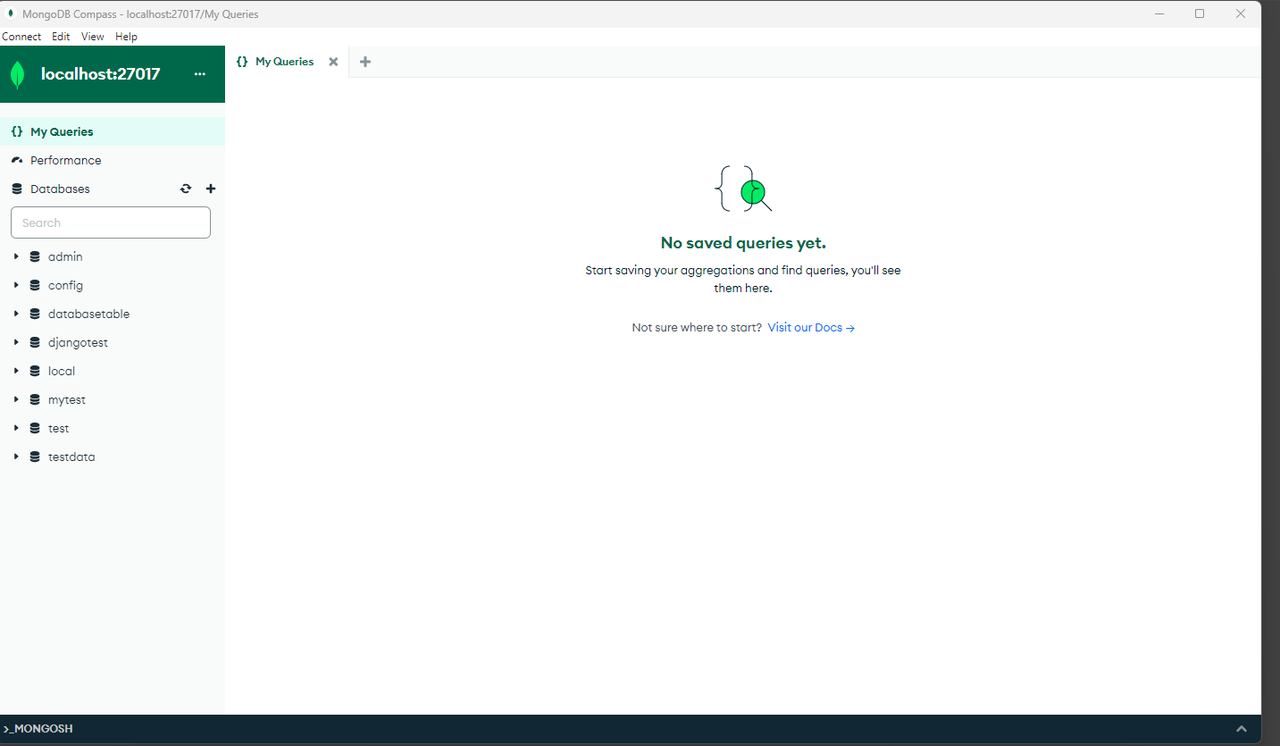
Task: Open the Databases overview
Action: 60,189
